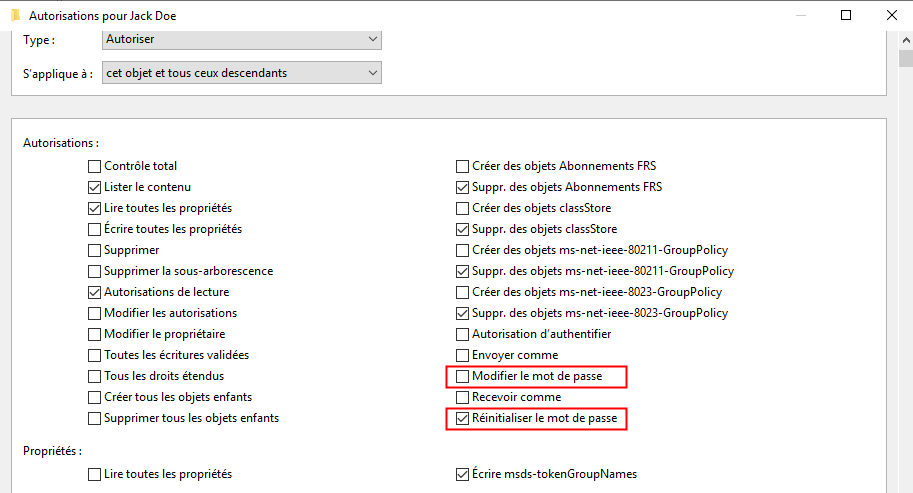This screenshot has width=913, height=493.
Task: Open the S'applique à dropdown
Action: point(242,73)
